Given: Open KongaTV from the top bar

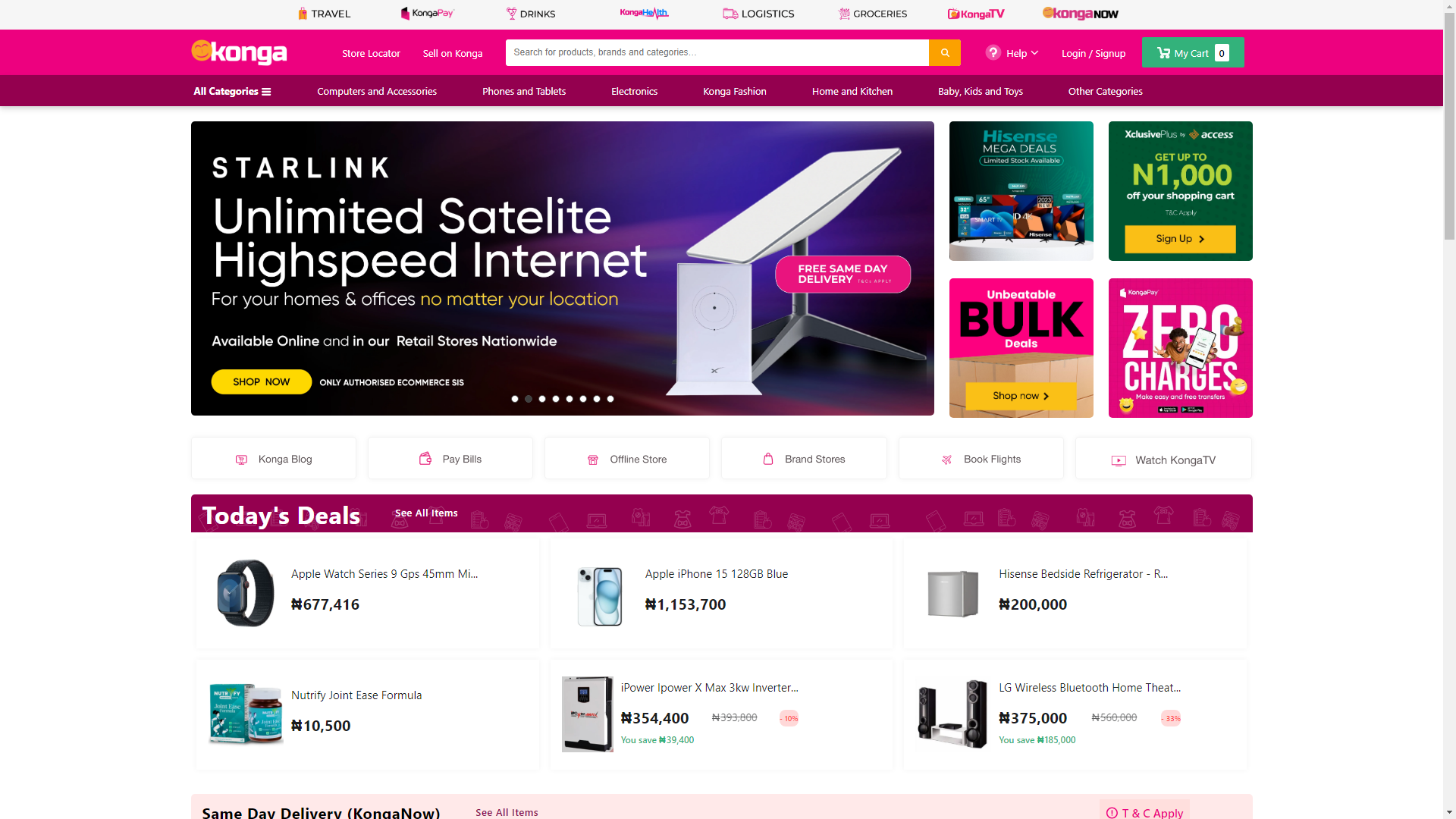Looking at the screenshot, I should tap(976, 14).
